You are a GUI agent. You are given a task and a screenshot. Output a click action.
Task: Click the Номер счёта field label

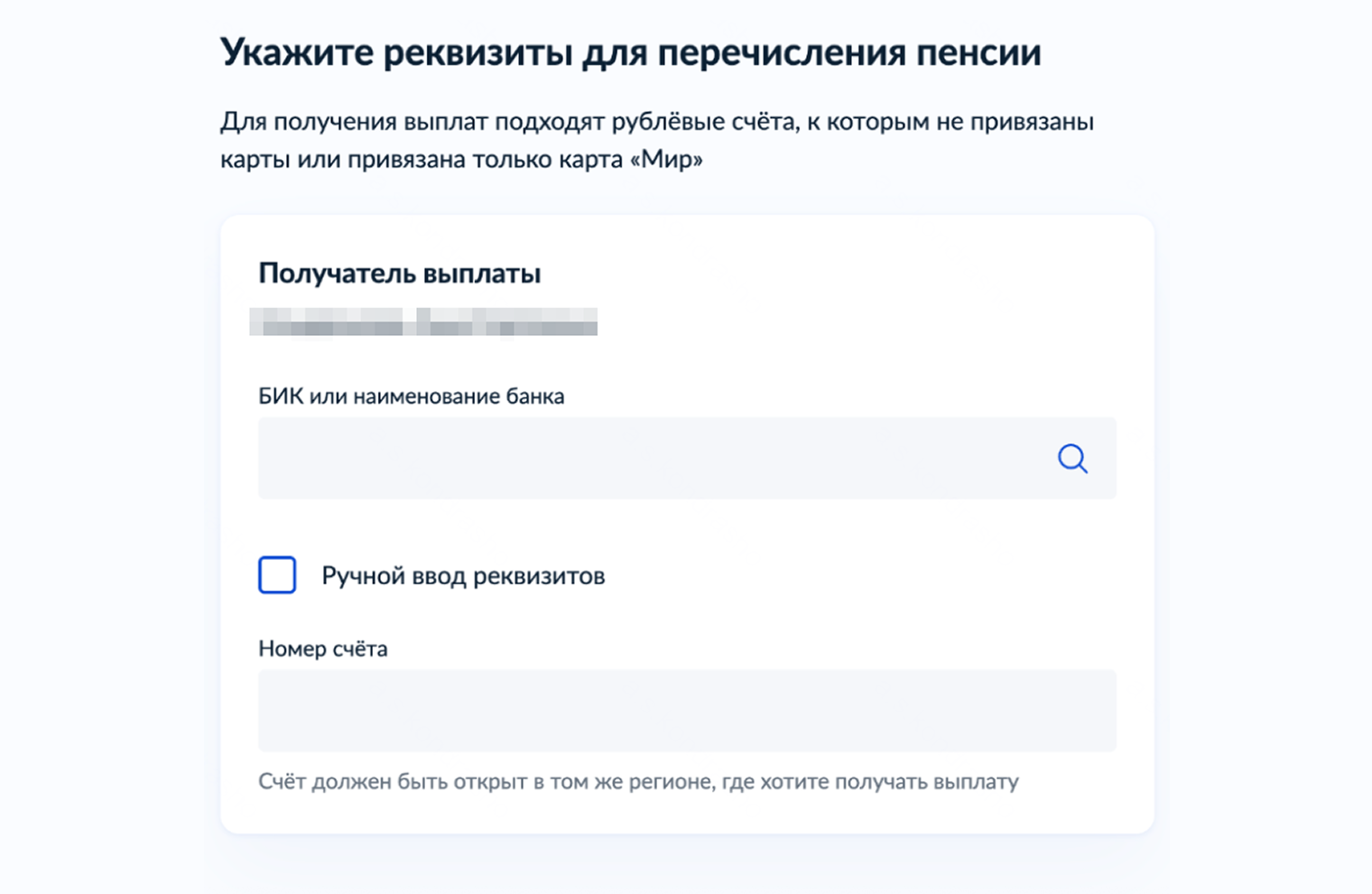(x=322, y=649)
